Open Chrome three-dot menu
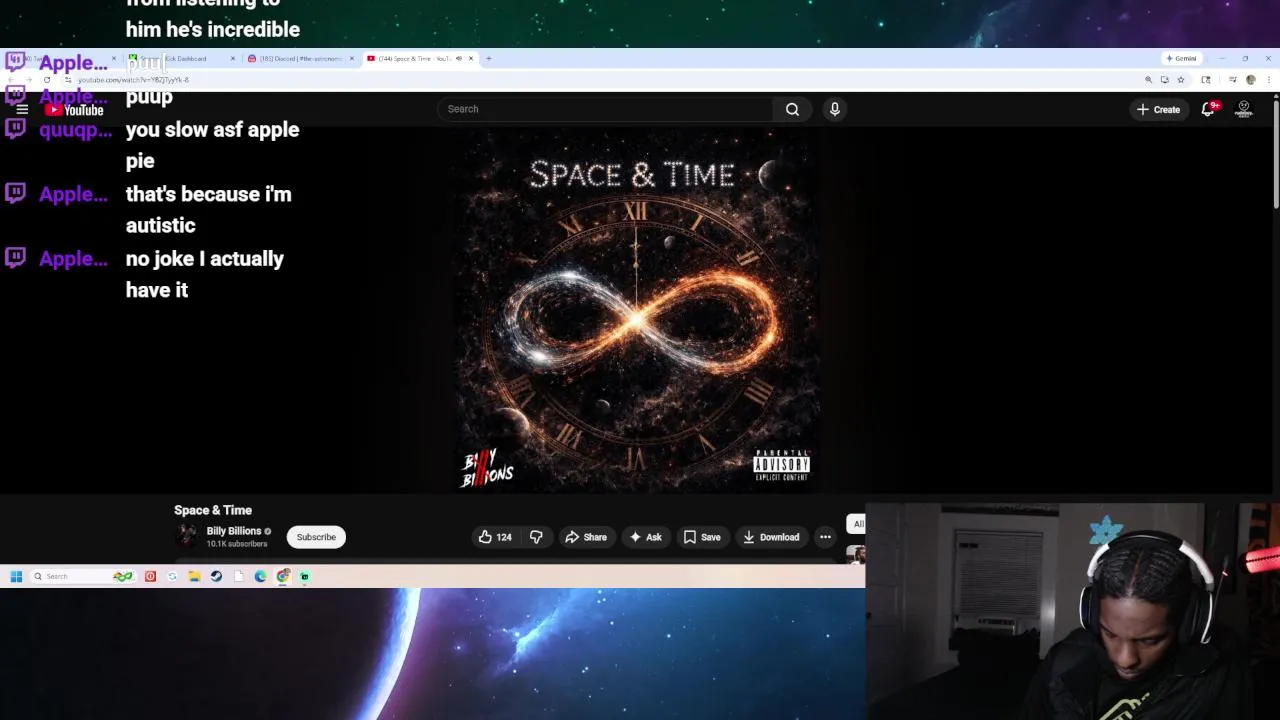Image resolution: width=1280 pixels, height=720 pixels. (x=1269, y=80)
